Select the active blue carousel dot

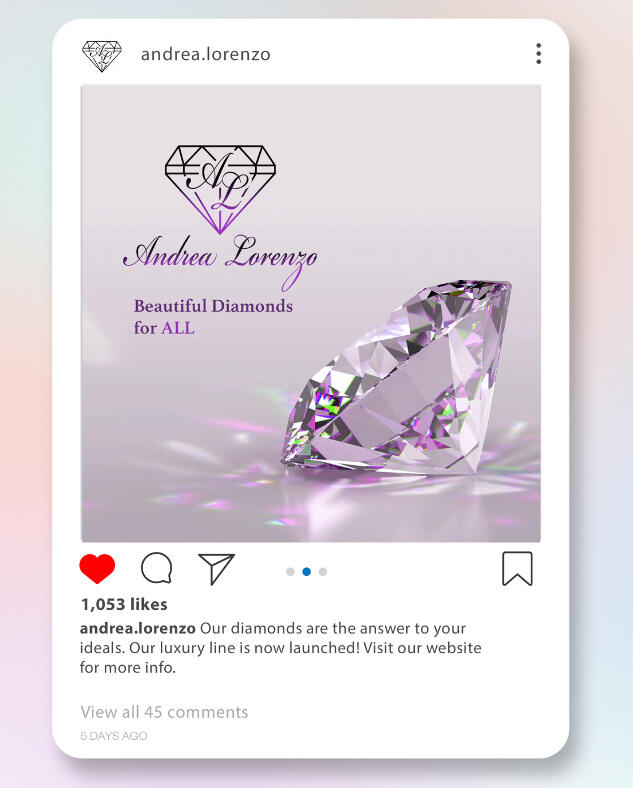306,571
